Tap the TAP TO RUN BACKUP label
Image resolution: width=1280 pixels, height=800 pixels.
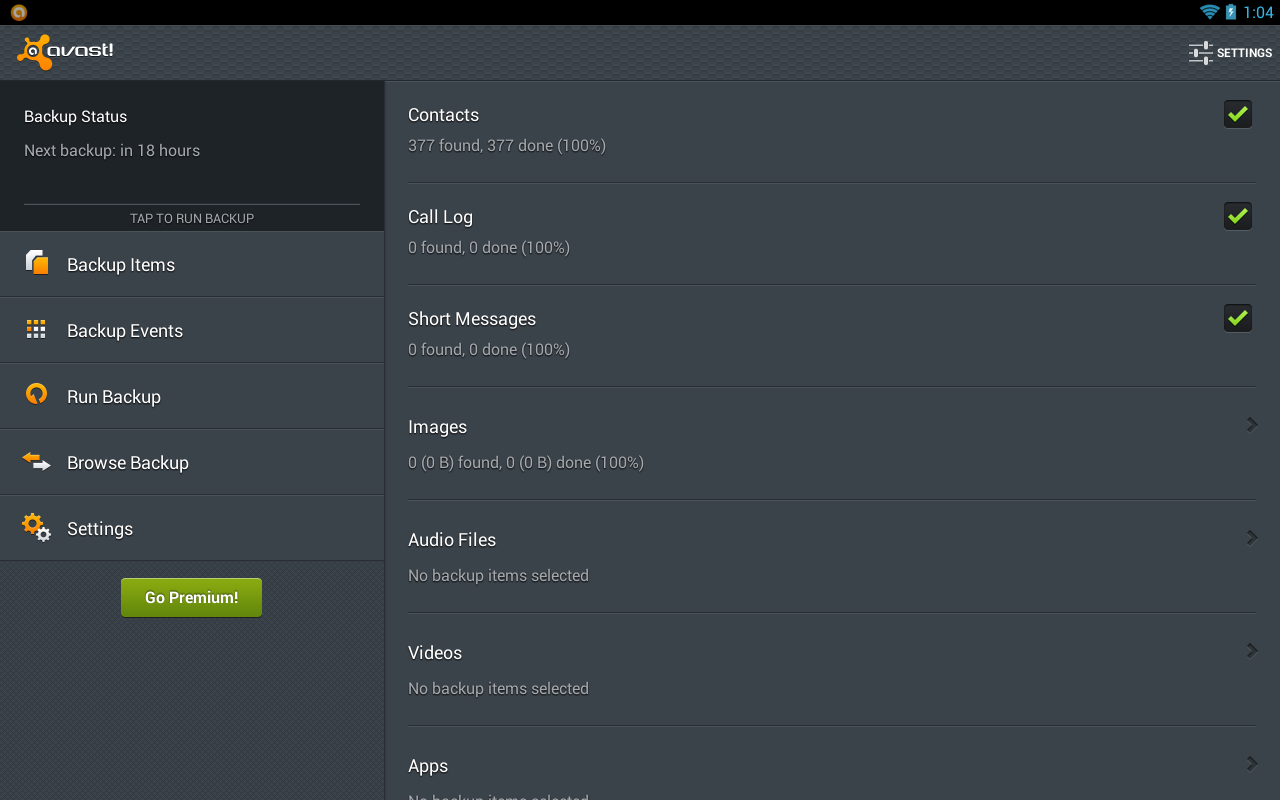pyautogui.click(x=192, y=218)
